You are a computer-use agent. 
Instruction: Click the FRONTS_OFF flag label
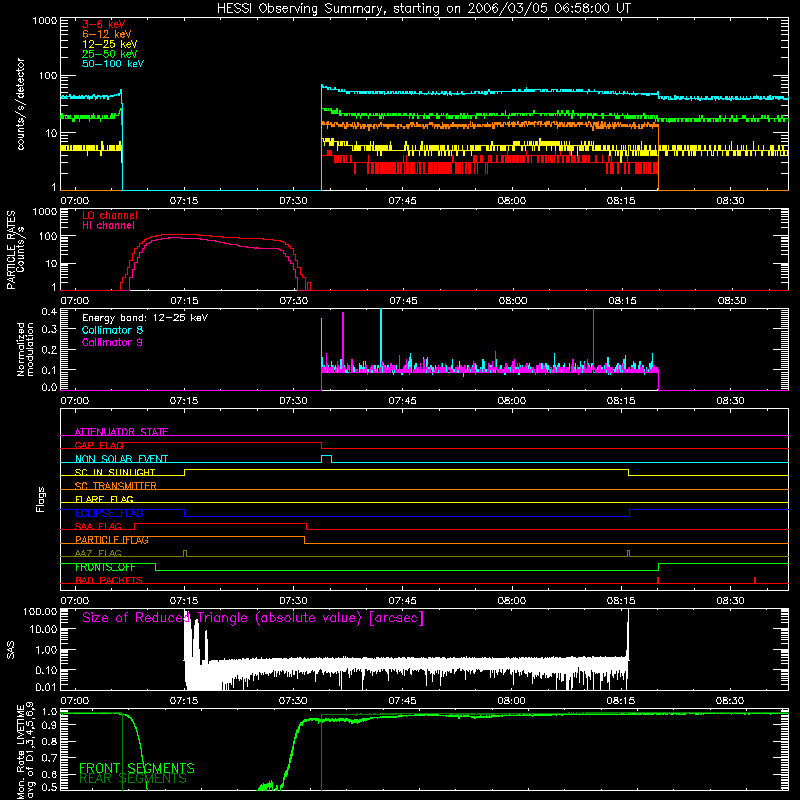(x=105, y=567)
